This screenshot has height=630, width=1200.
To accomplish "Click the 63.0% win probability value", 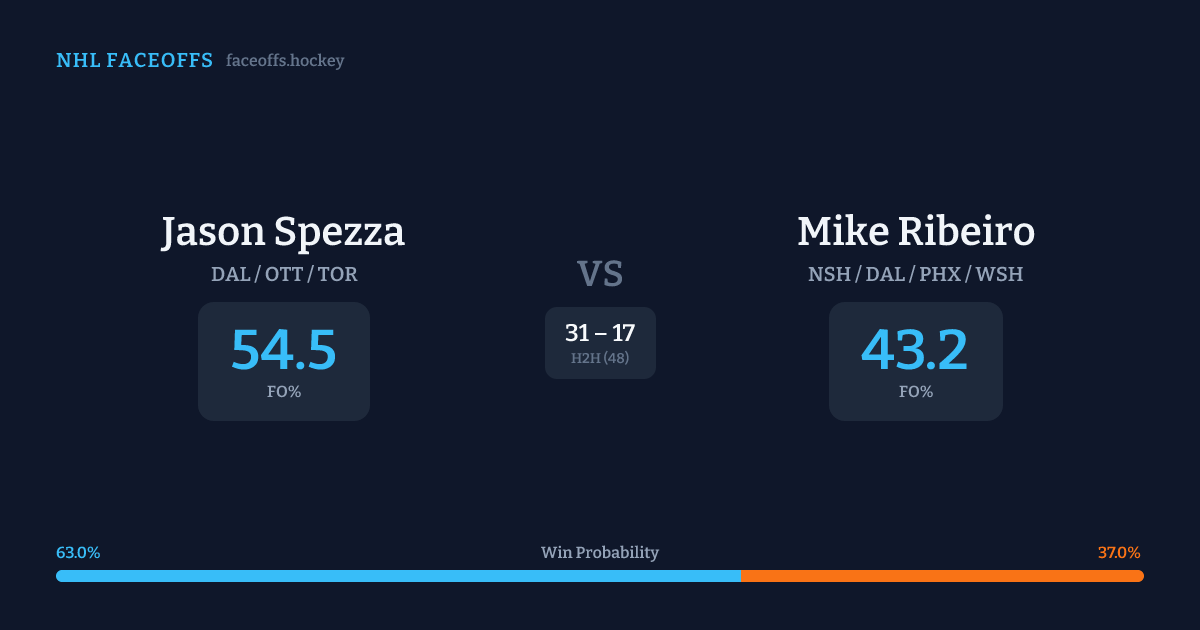I will coord(78,553).
